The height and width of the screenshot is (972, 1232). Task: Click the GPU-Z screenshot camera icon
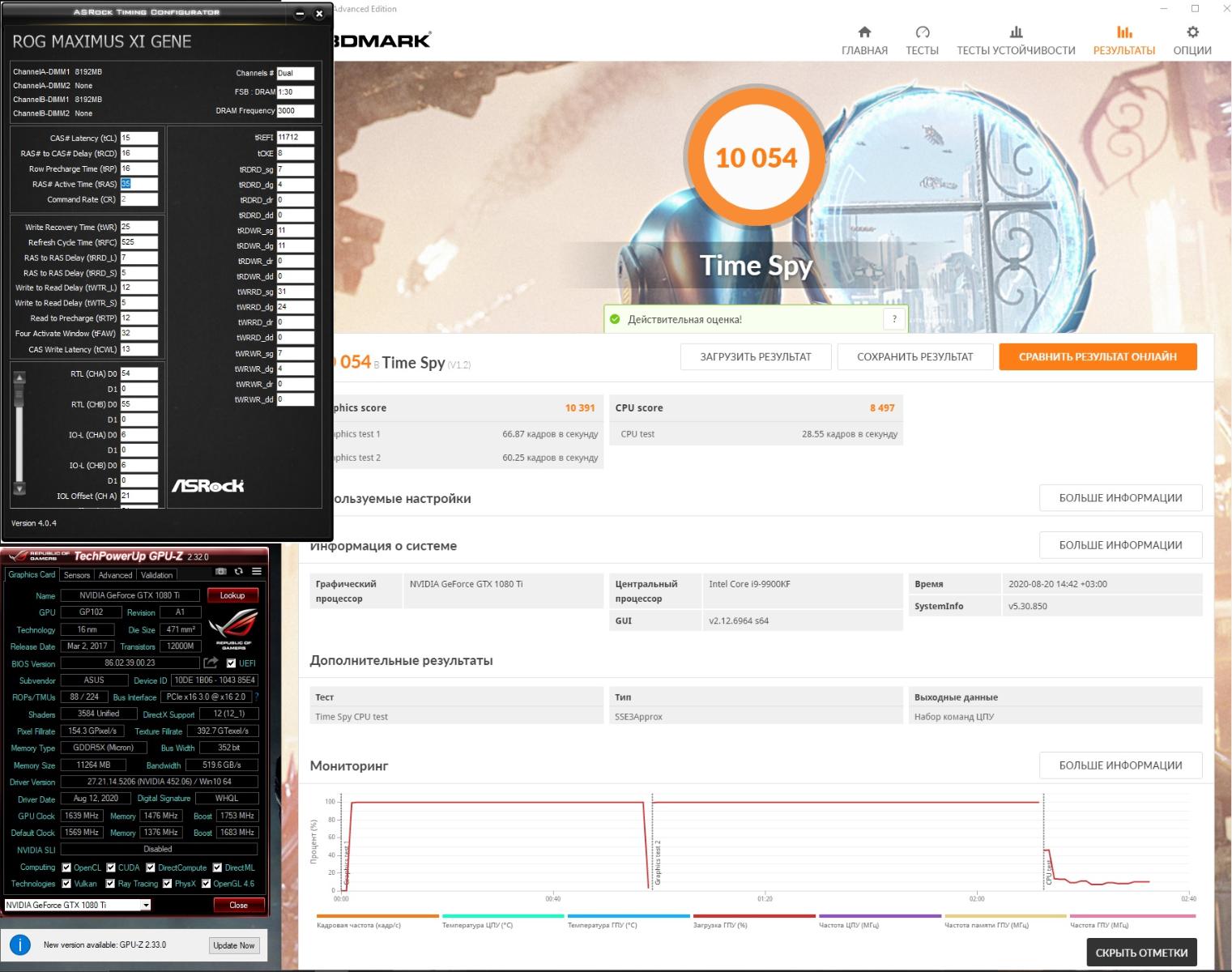(220, 572)
